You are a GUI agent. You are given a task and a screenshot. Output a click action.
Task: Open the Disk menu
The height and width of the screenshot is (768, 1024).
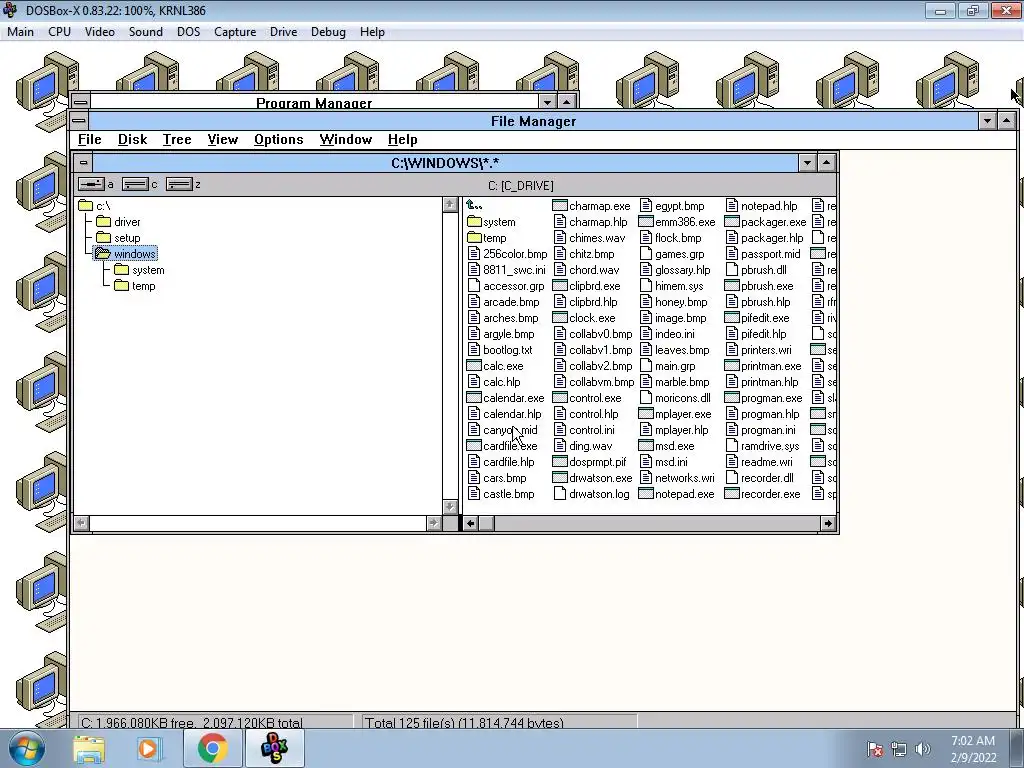pyautogui.click(x=133, y=140)
